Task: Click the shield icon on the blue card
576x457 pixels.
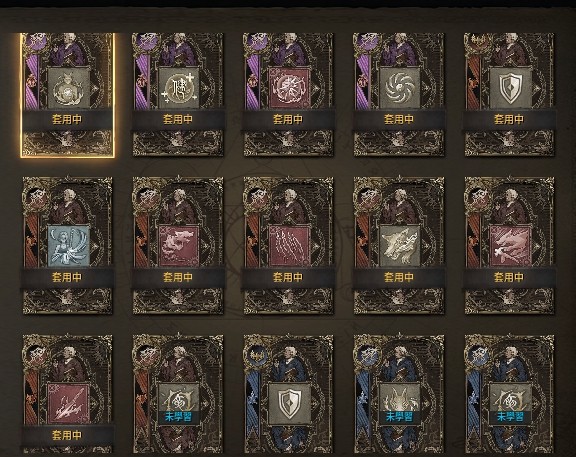Action: coord(289,404)
